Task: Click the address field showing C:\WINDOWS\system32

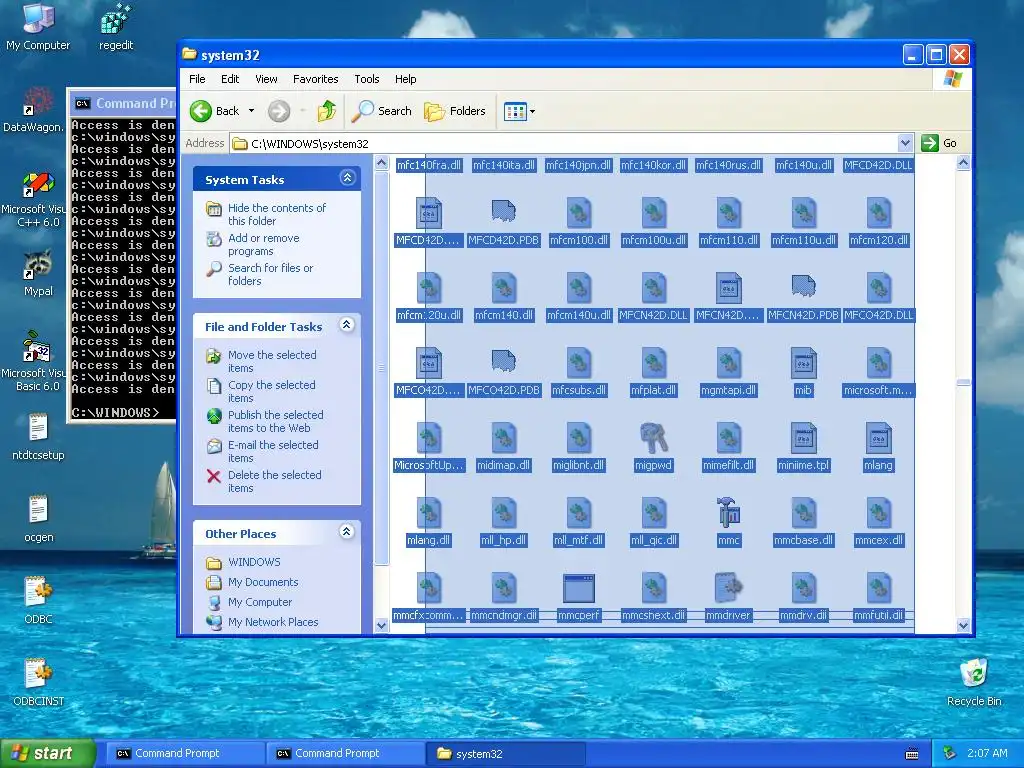Action: [x=565, y=144]
